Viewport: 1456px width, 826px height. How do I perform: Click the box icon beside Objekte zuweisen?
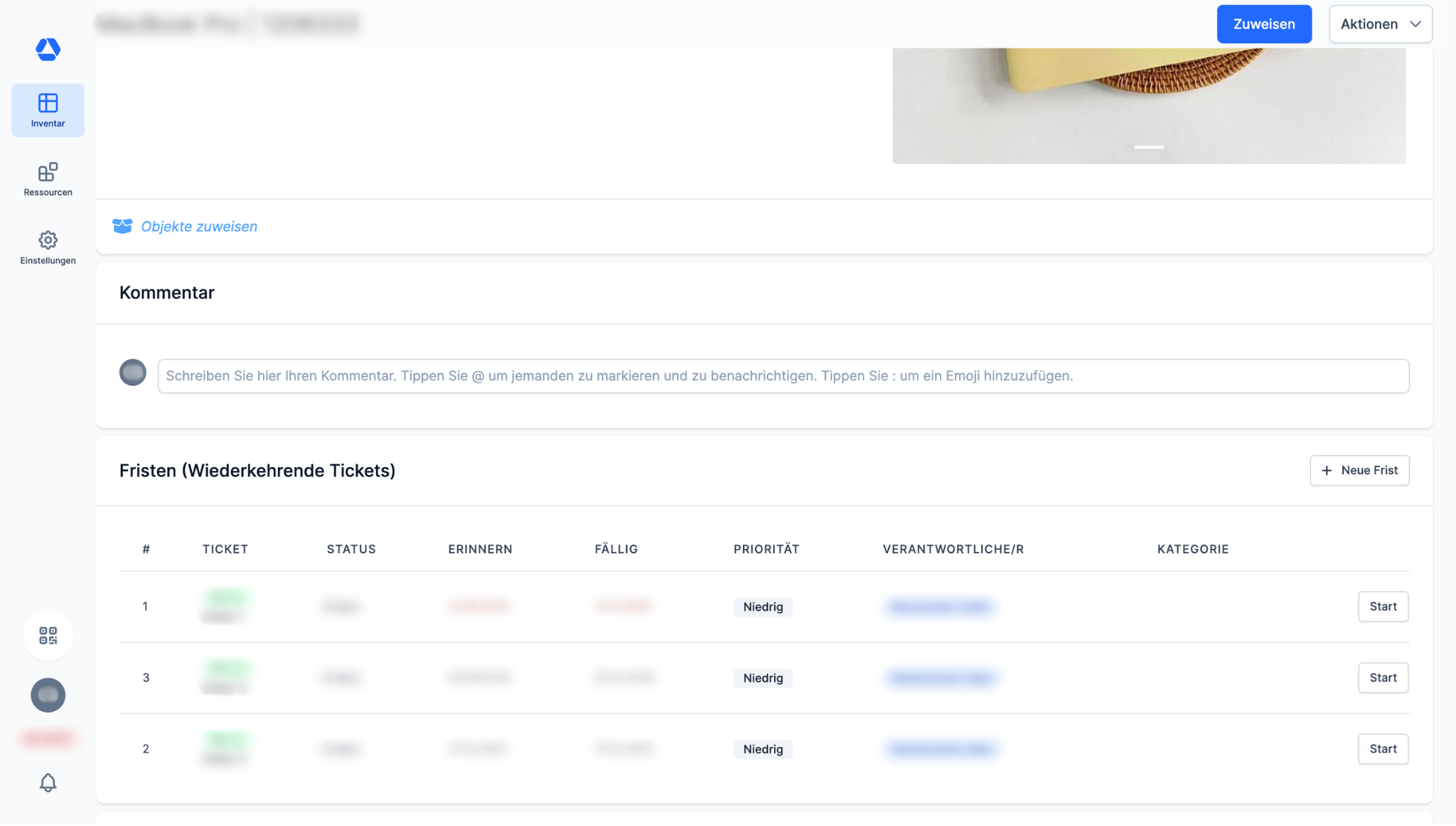click(x=122, y=226)
